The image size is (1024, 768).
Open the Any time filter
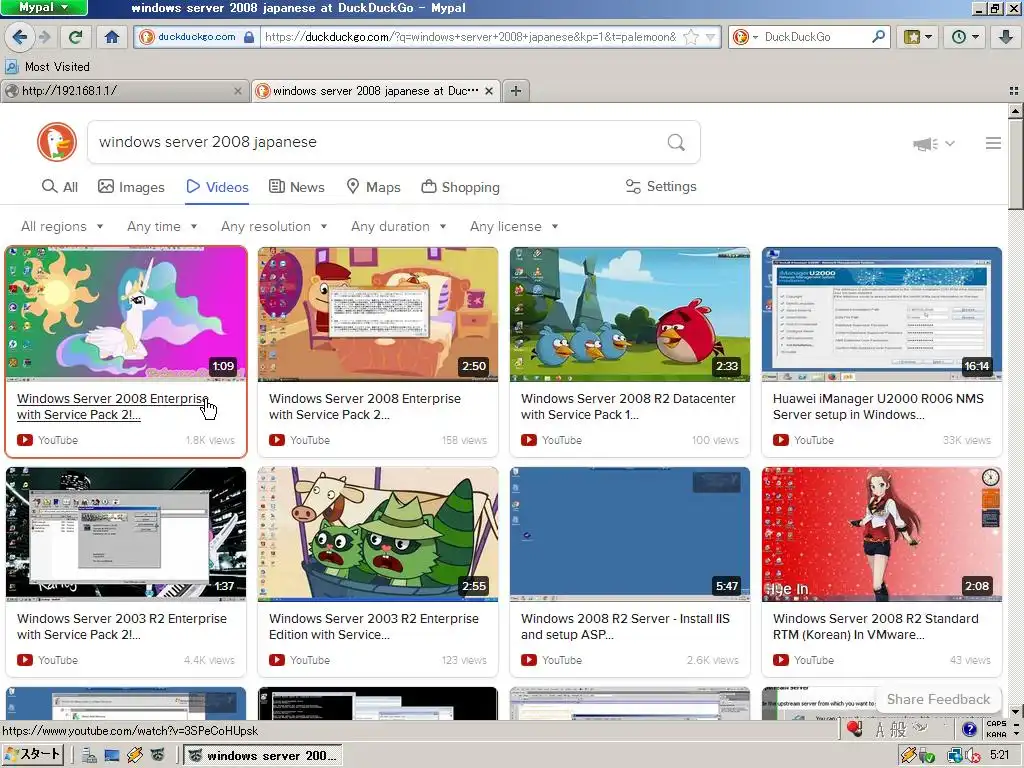point(162,227)
